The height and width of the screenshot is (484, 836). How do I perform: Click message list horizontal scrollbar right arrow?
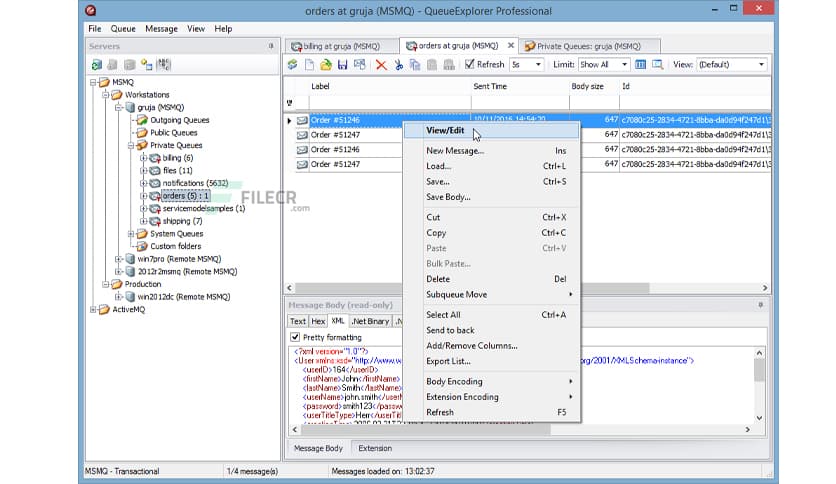point(765,288)
